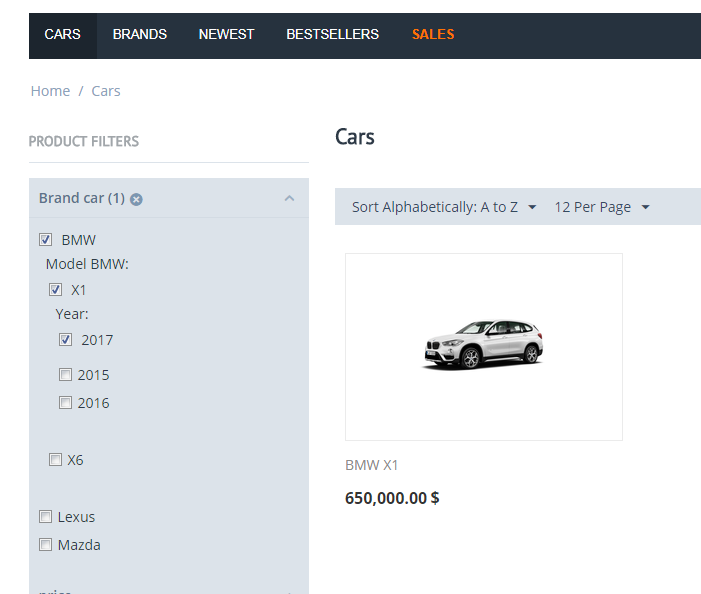Open the CARS menu item

pyautogui.click(x=63, y=34)
